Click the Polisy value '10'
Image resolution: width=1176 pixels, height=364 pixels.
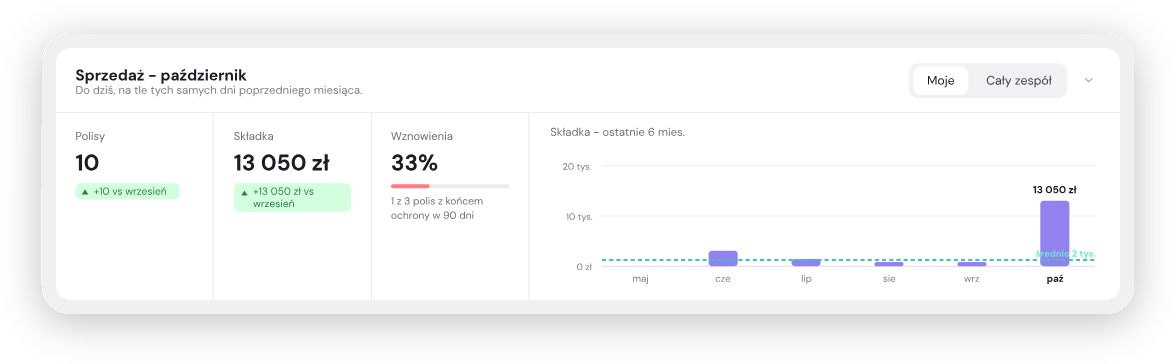(x=87, y=163)
